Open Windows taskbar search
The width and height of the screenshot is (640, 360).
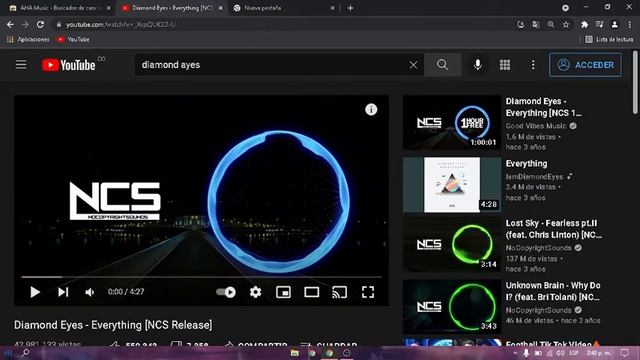(x=25, y=353)
